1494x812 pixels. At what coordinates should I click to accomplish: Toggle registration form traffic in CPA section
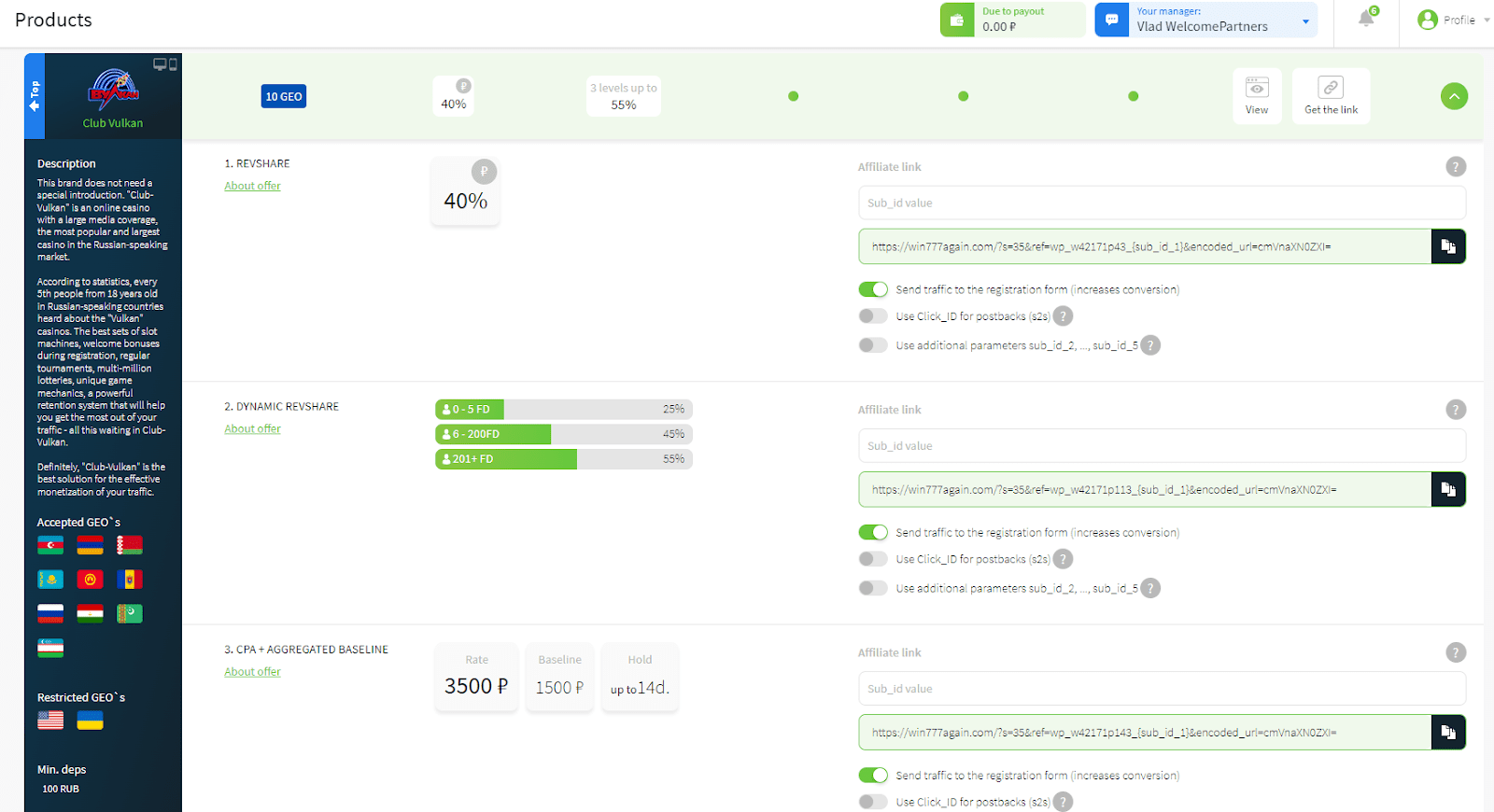tap(873, 775)
